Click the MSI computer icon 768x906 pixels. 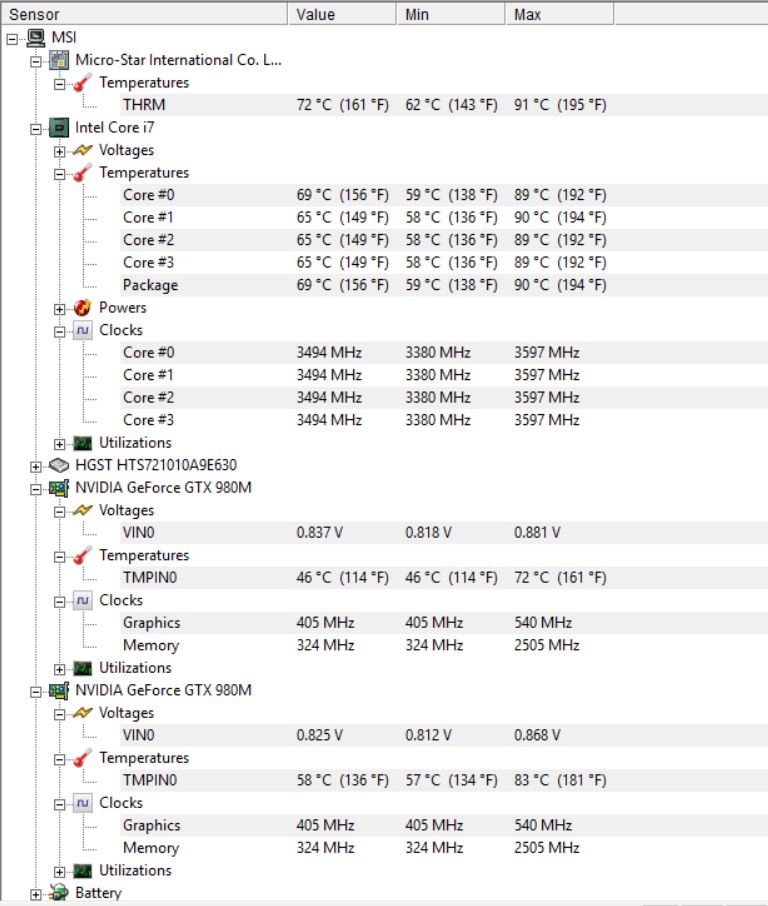(36, 38)
